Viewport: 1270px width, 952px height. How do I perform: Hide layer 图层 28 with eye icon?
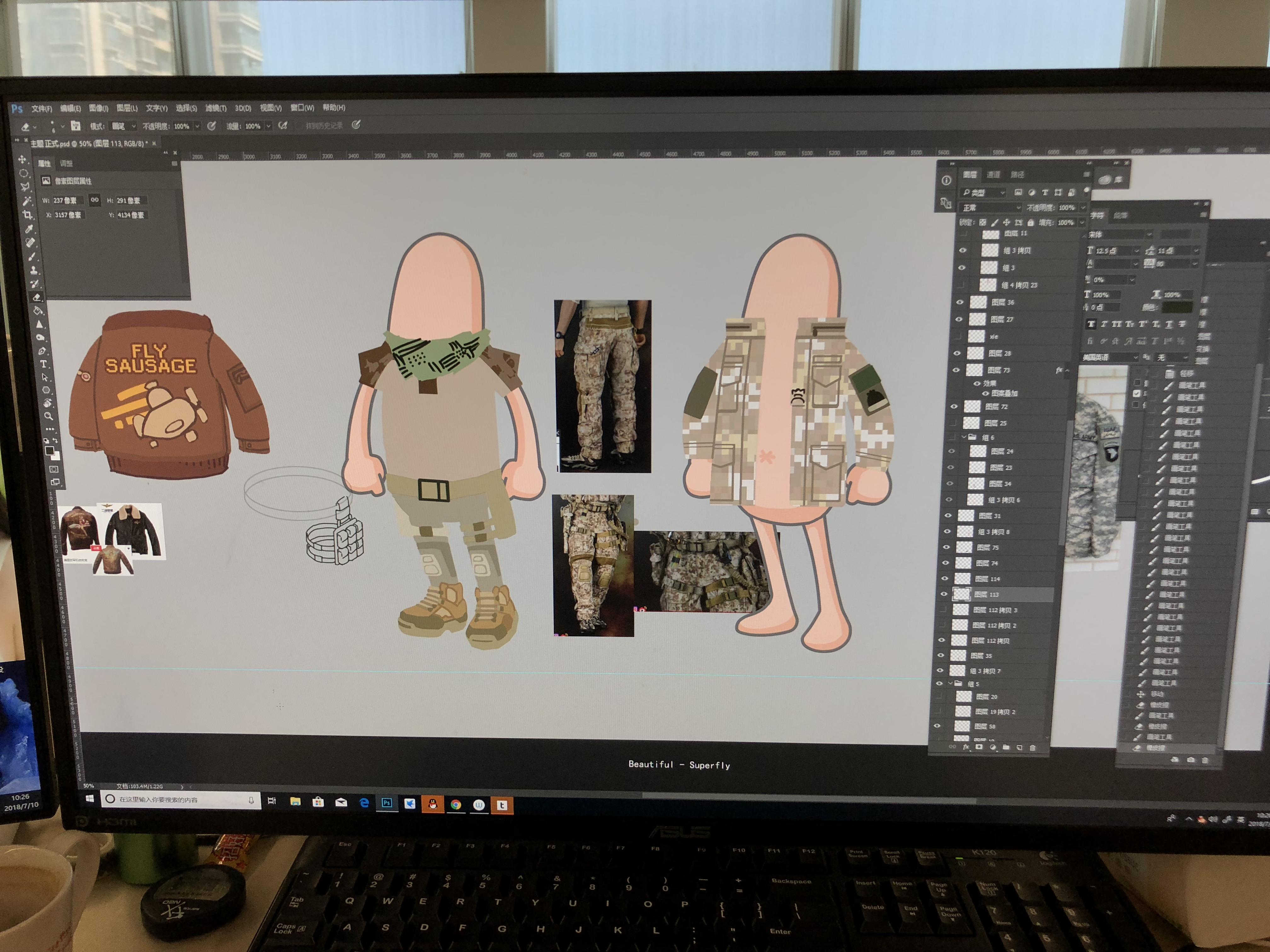coord(957,353)
